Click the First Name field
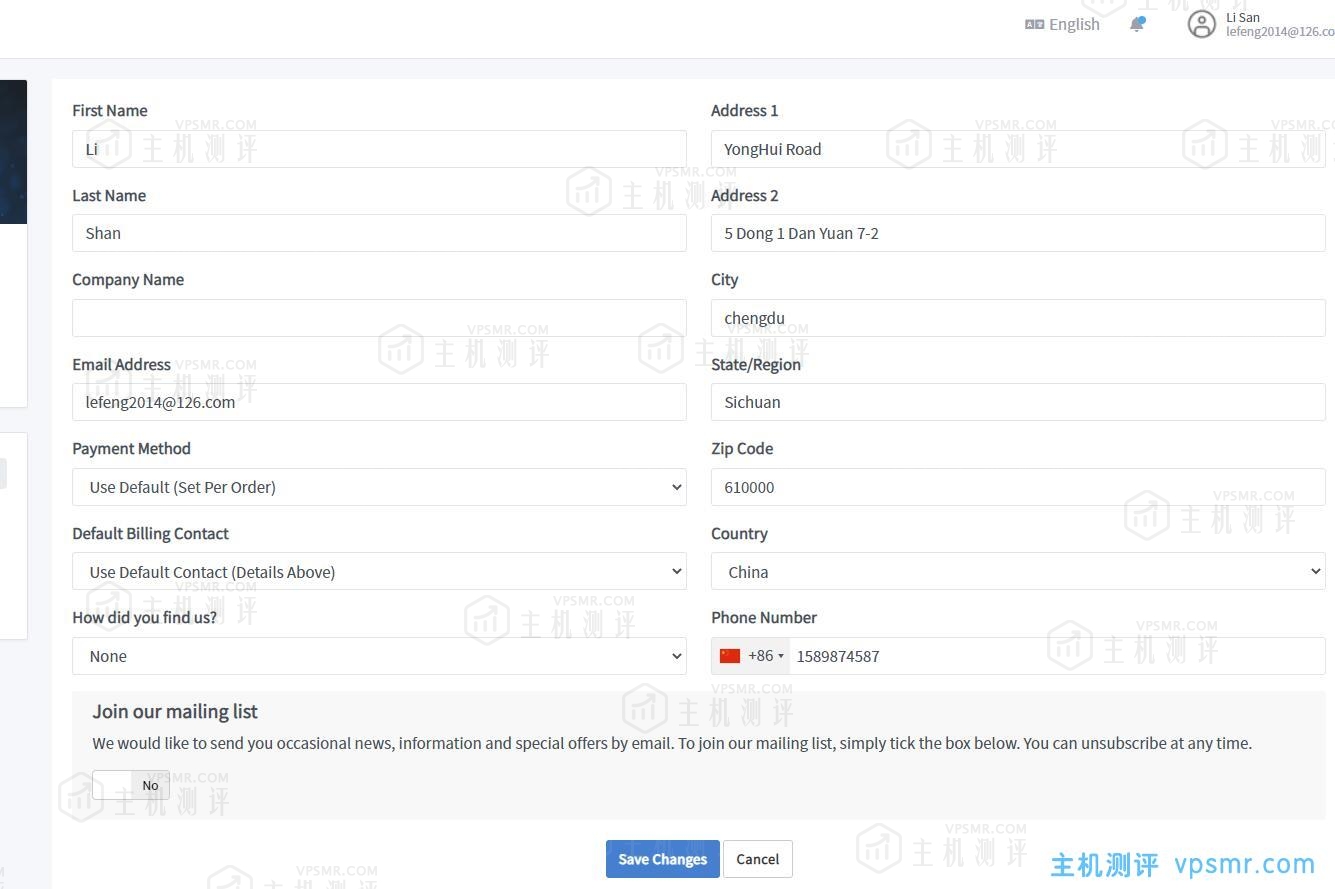 [379, 149]
